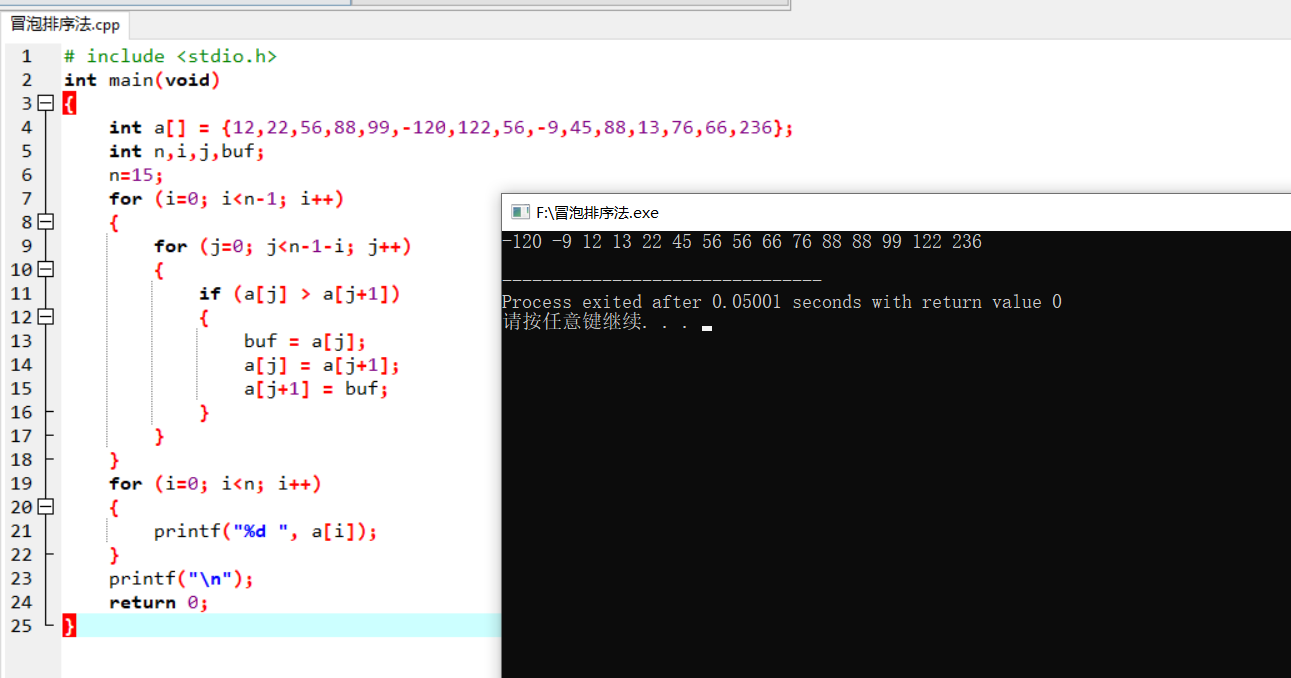
Task: Click the 'if (a[j] > a[j+1])' condition
Action: (299, 293)
